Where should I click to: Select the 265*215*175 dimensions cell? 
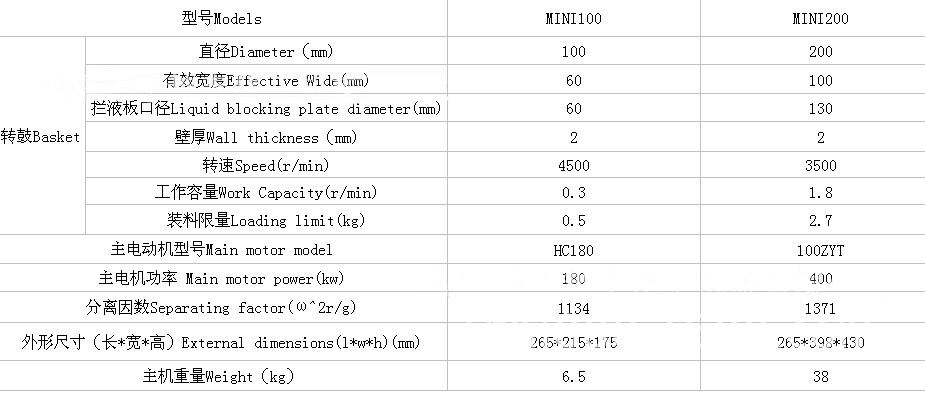coord(573,343)
